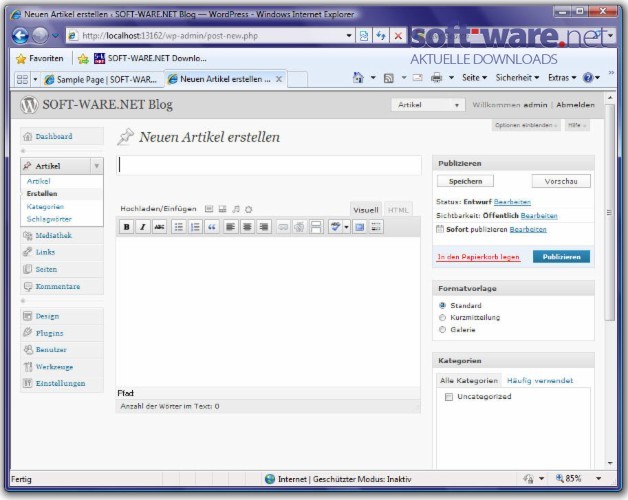Open the IE home page icon

pos(358,77)
